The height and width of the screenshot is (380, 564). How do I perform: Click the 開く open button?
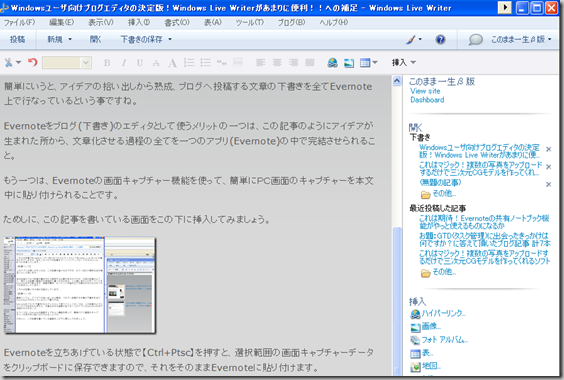(95, 39)
